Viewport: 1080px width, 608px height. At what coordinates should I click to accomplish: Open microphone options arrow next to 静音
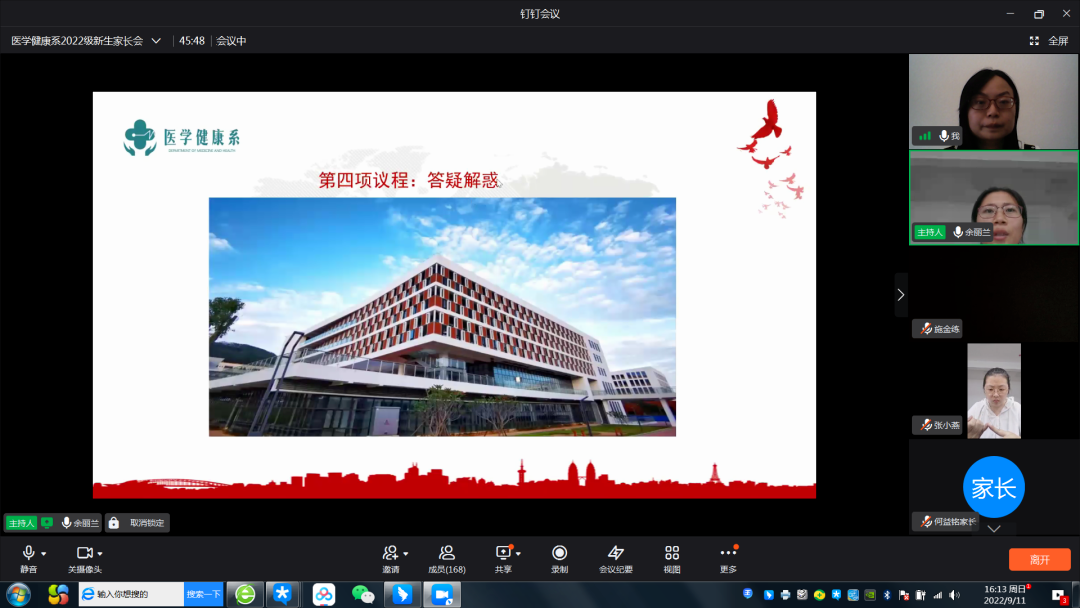coord(44,554)
